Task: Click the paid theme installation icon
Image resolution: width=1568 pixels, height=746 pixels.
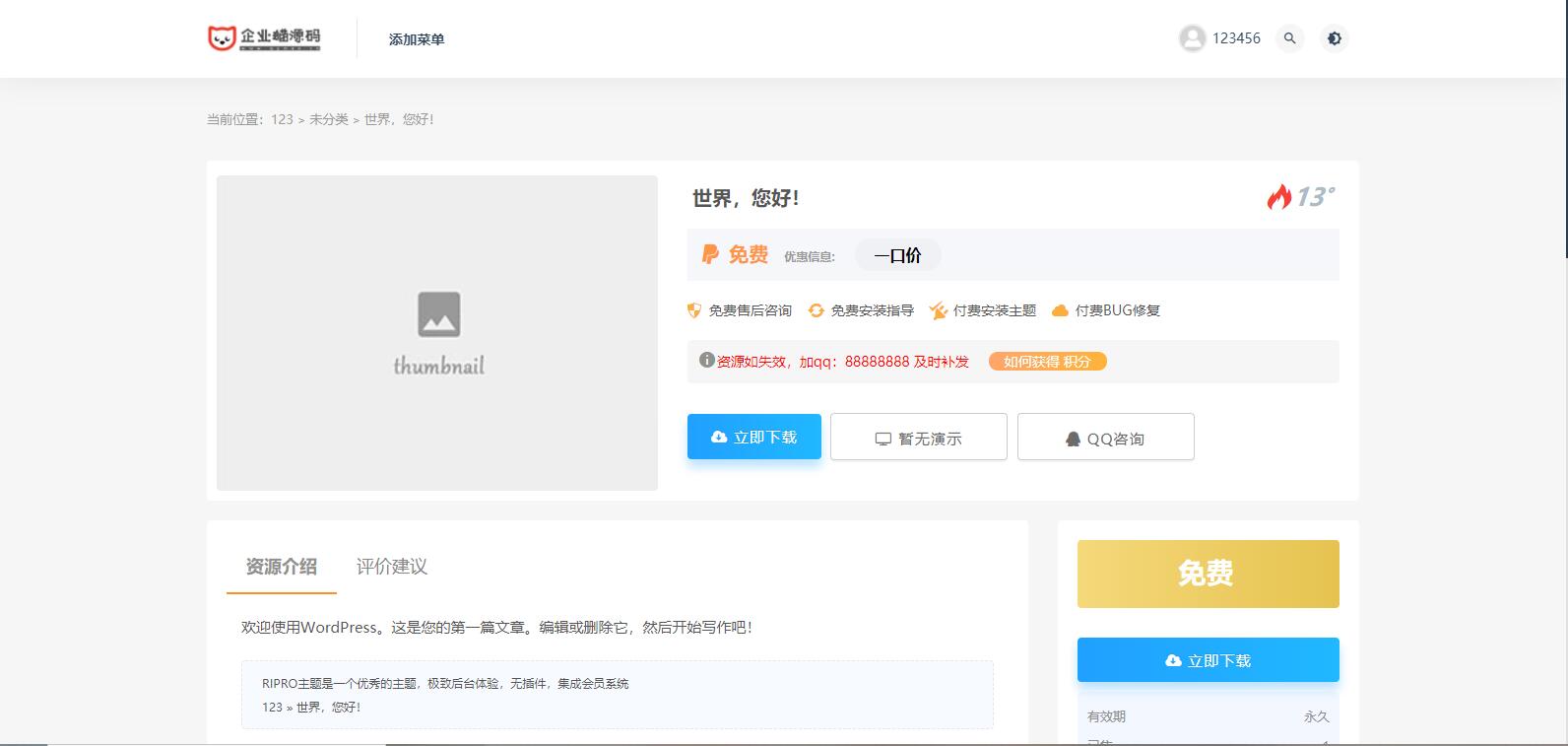Action: (x=938, y=310)
